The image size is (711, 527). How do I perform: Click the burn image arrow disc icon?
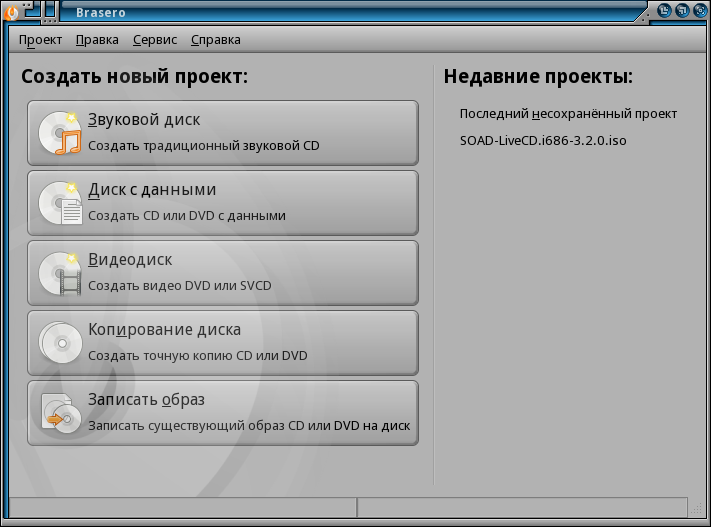click(61, 413)
